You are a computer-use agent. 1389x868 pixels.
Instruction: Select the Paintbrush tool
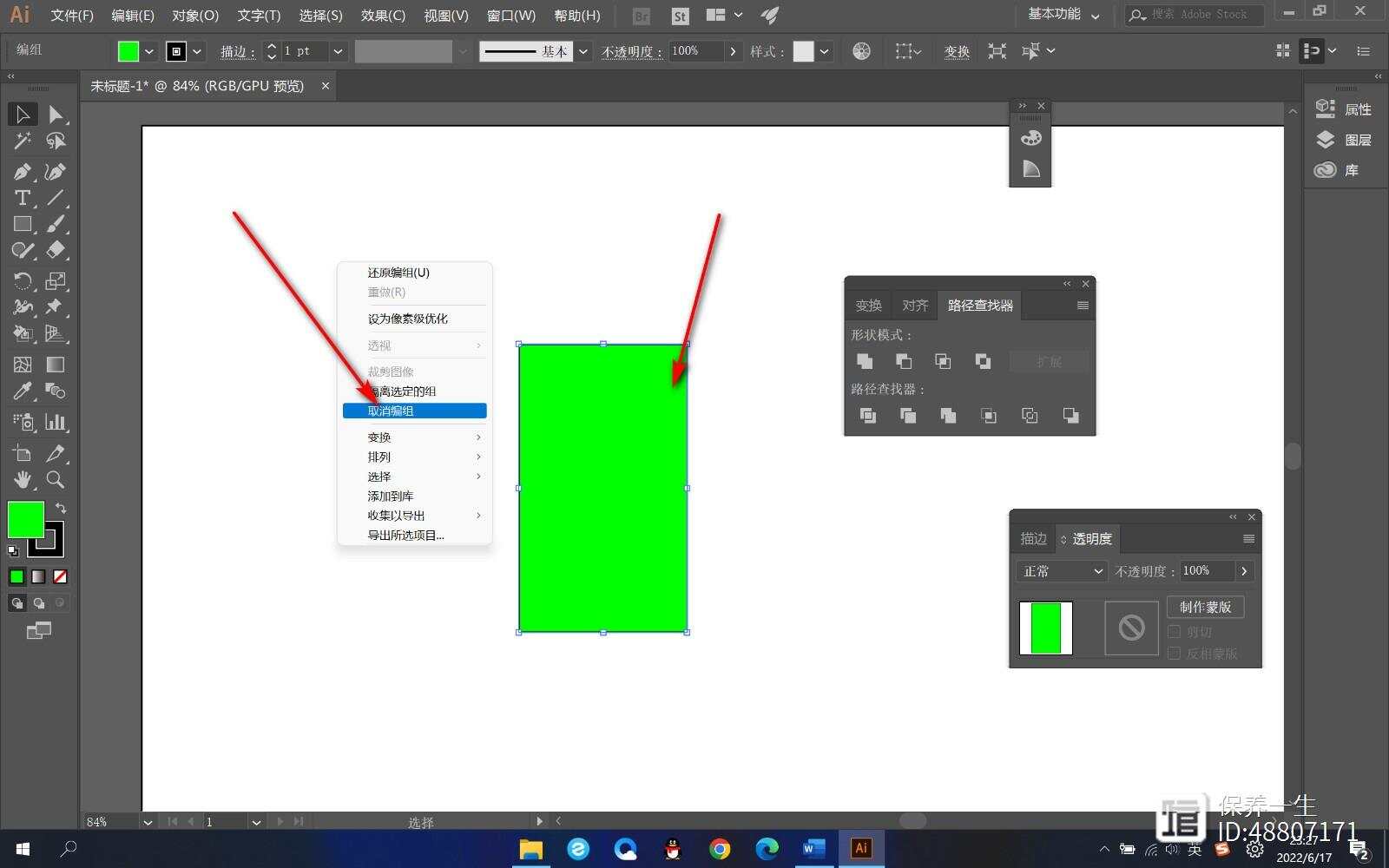pyautogui.click(x=56, y=224)
